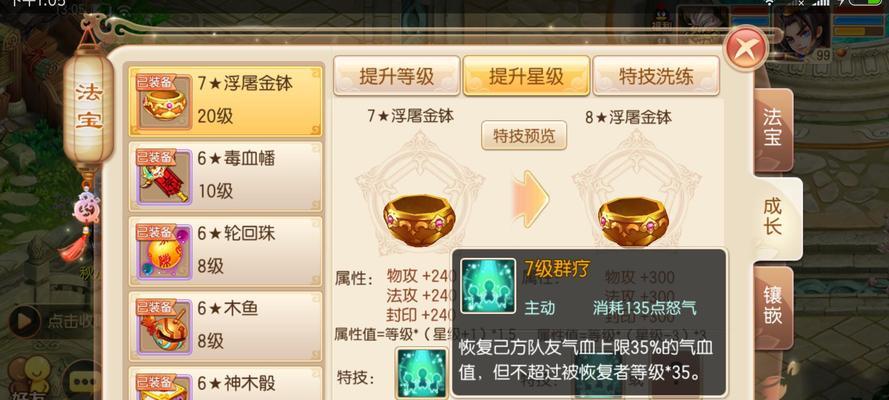The height and width of the screenshot is (400, 889).
Task: Tap the 7★ golden bowl preview image
Action: coord(420,220)
